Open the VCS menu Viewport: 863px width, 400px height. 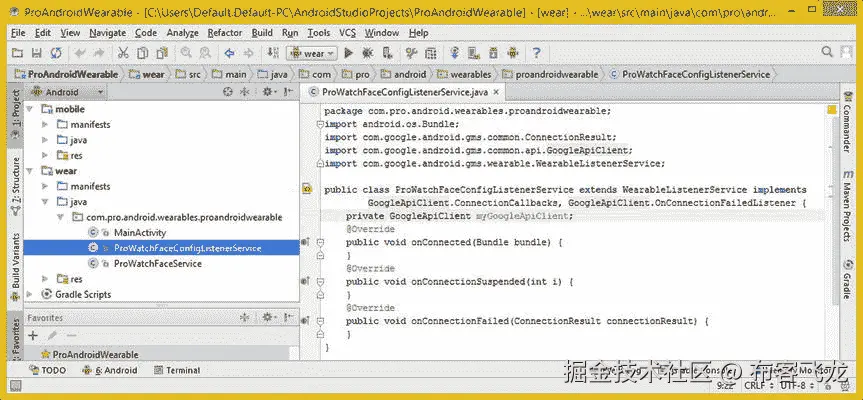347,33
